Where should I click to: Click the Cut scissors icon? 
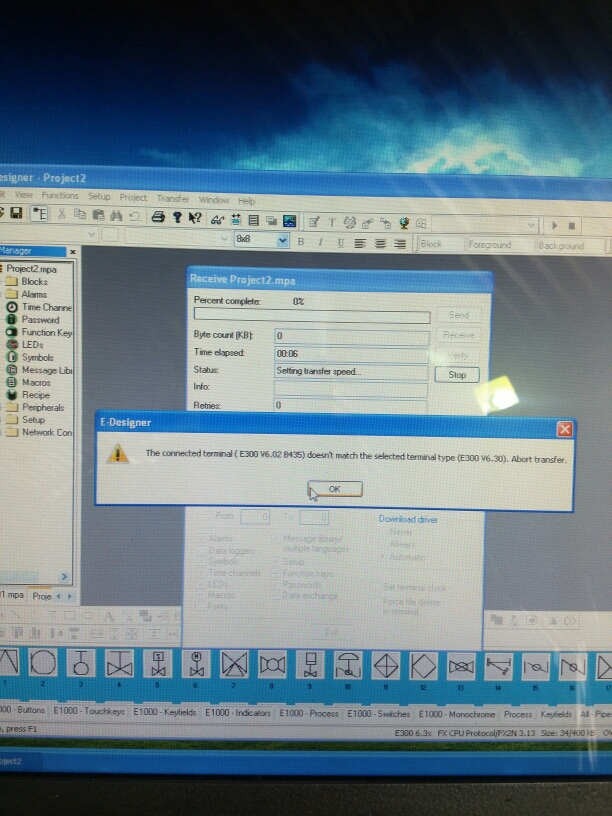pos(62,214)
